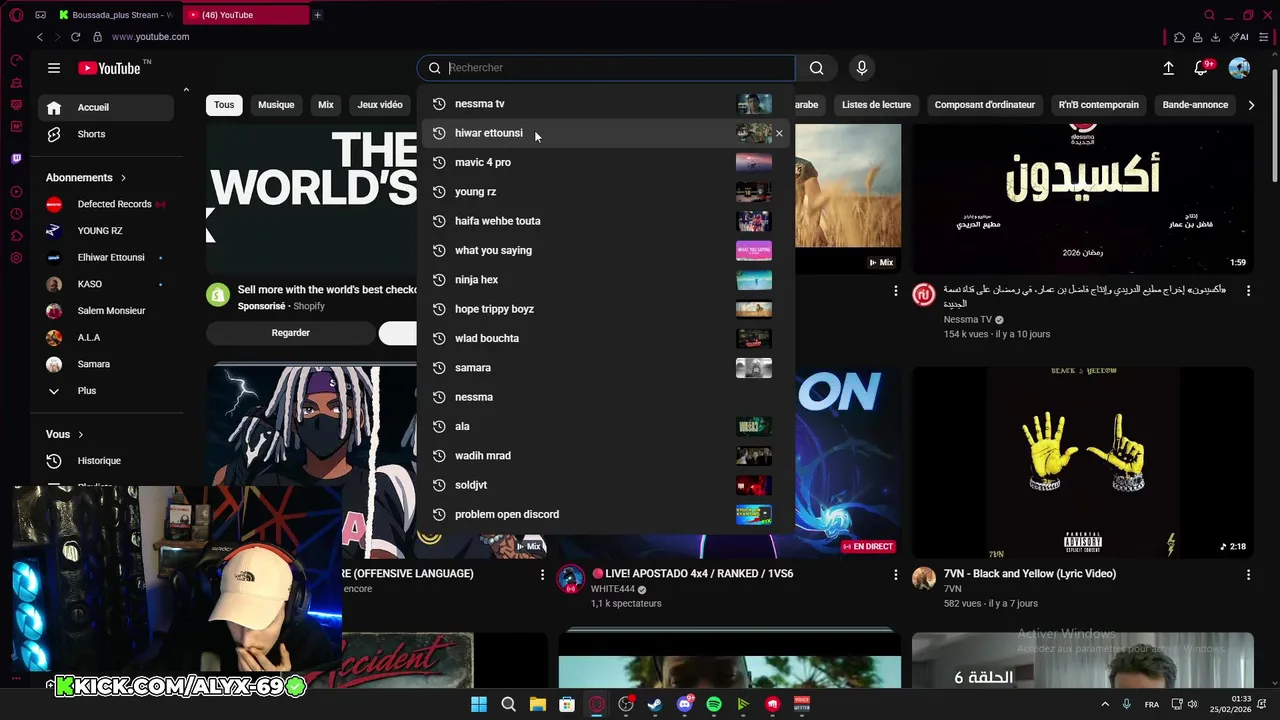The height and width of the screenshot is (720, 1280).
Task: Open WHITE444 channel avatar
Action: [x=571, y=579]
